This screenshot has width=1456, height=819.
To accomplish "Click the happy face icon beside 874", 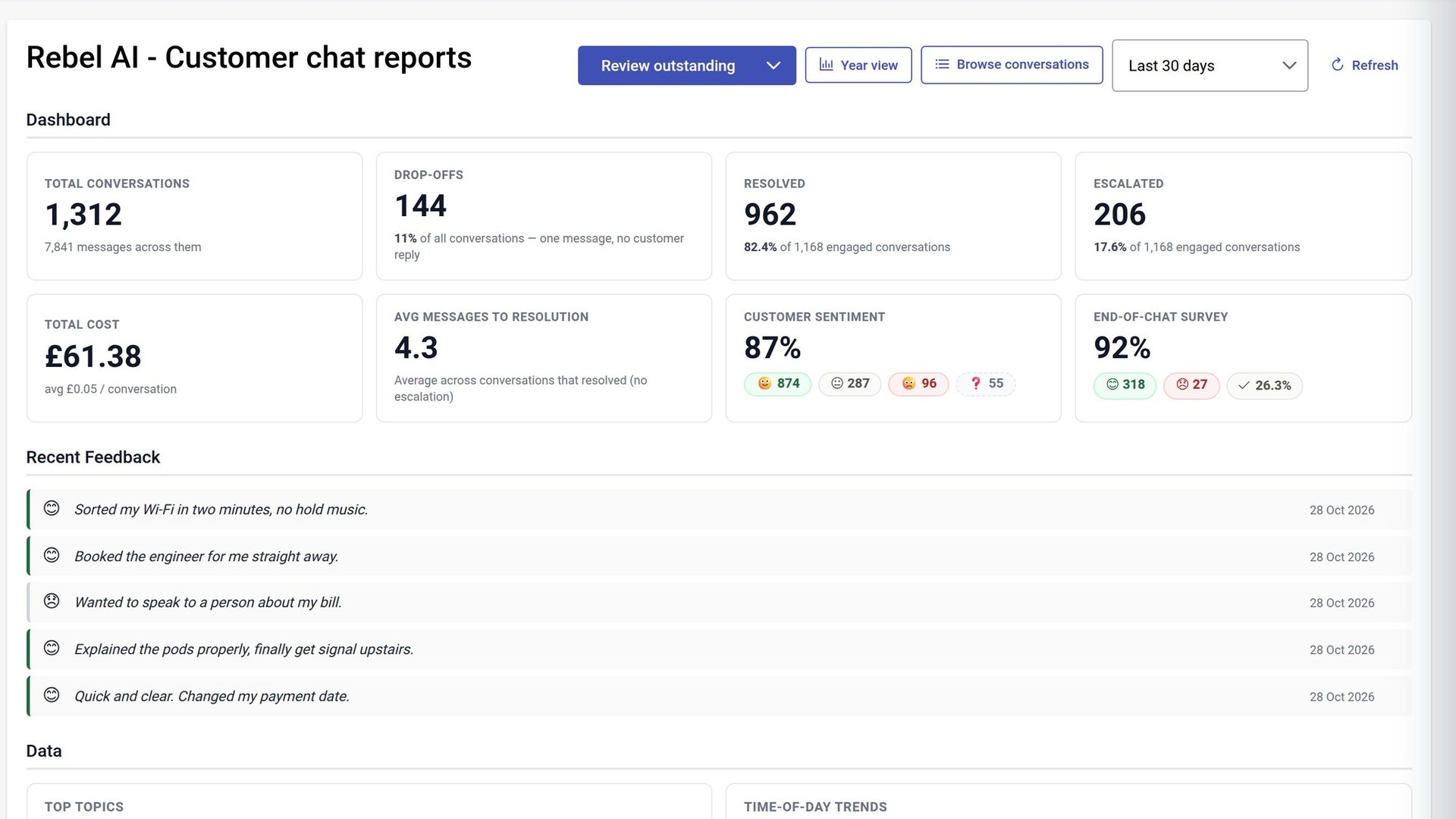I will (764, 384).
